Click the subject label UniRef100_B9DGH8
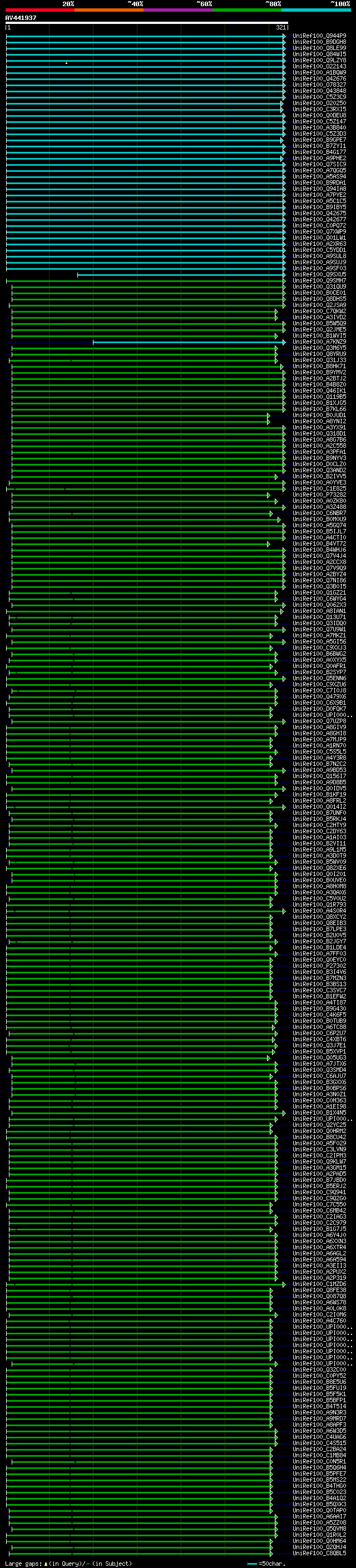Viewport: 356px width, 1568px height. [319, 42]
